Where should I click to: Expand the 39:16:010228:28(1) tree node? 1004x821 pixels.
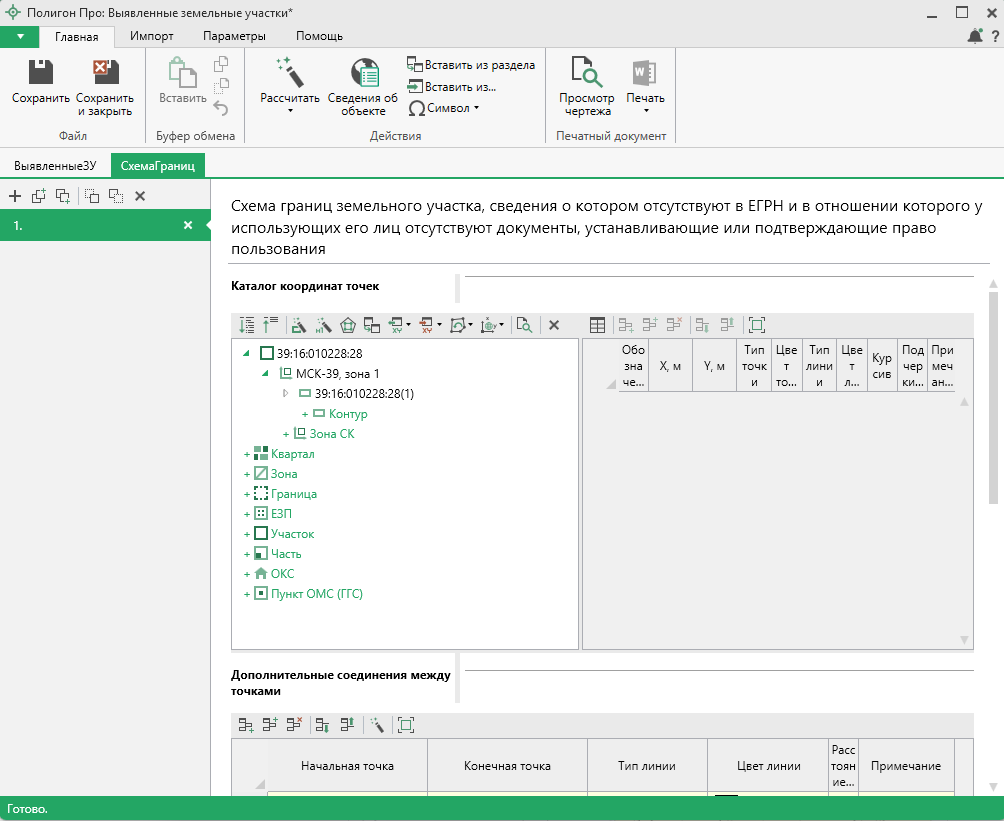[286, 394]
